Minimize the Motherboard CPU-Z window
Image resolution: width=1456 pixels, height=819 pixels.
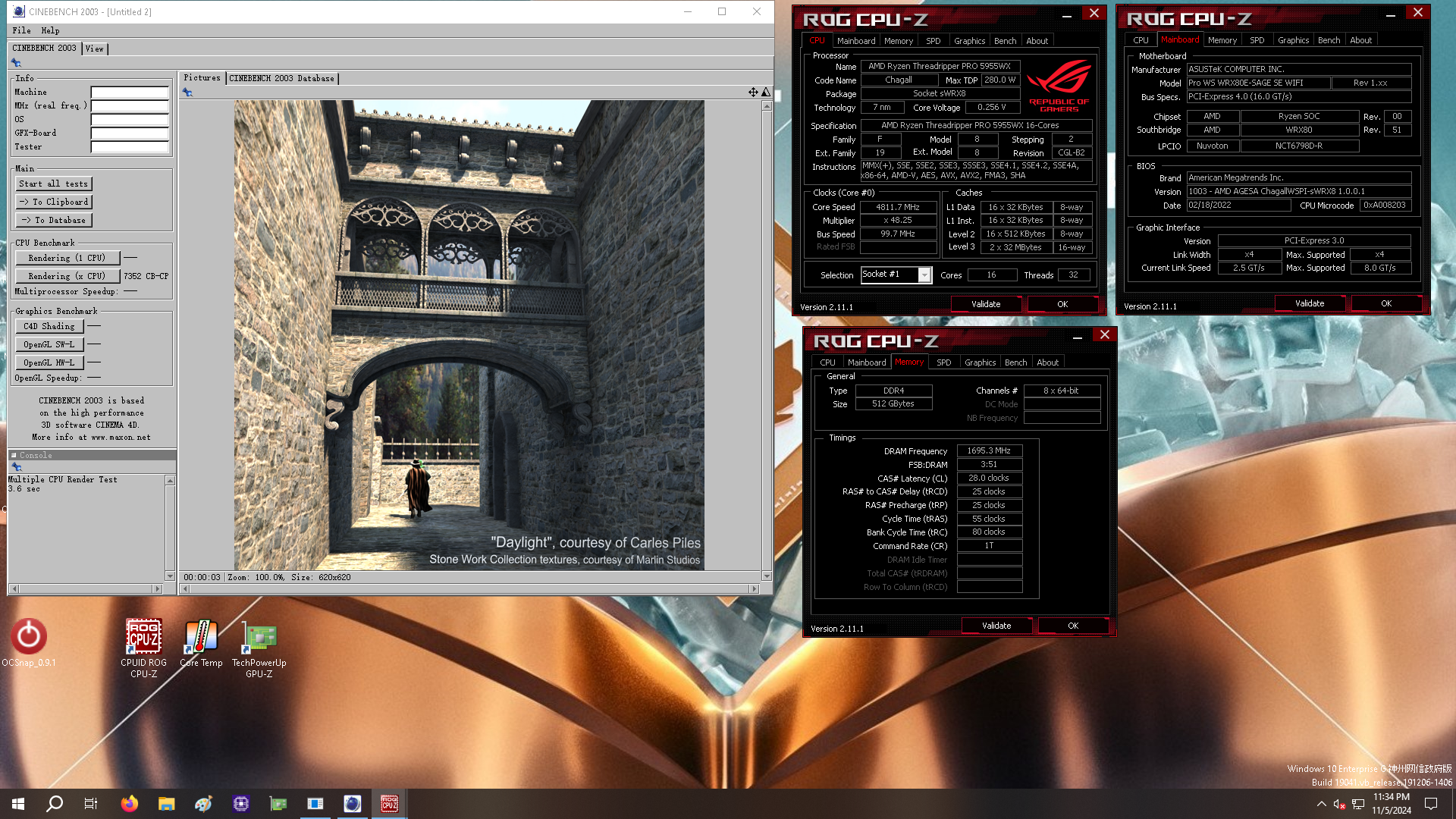pos(1391,14)
